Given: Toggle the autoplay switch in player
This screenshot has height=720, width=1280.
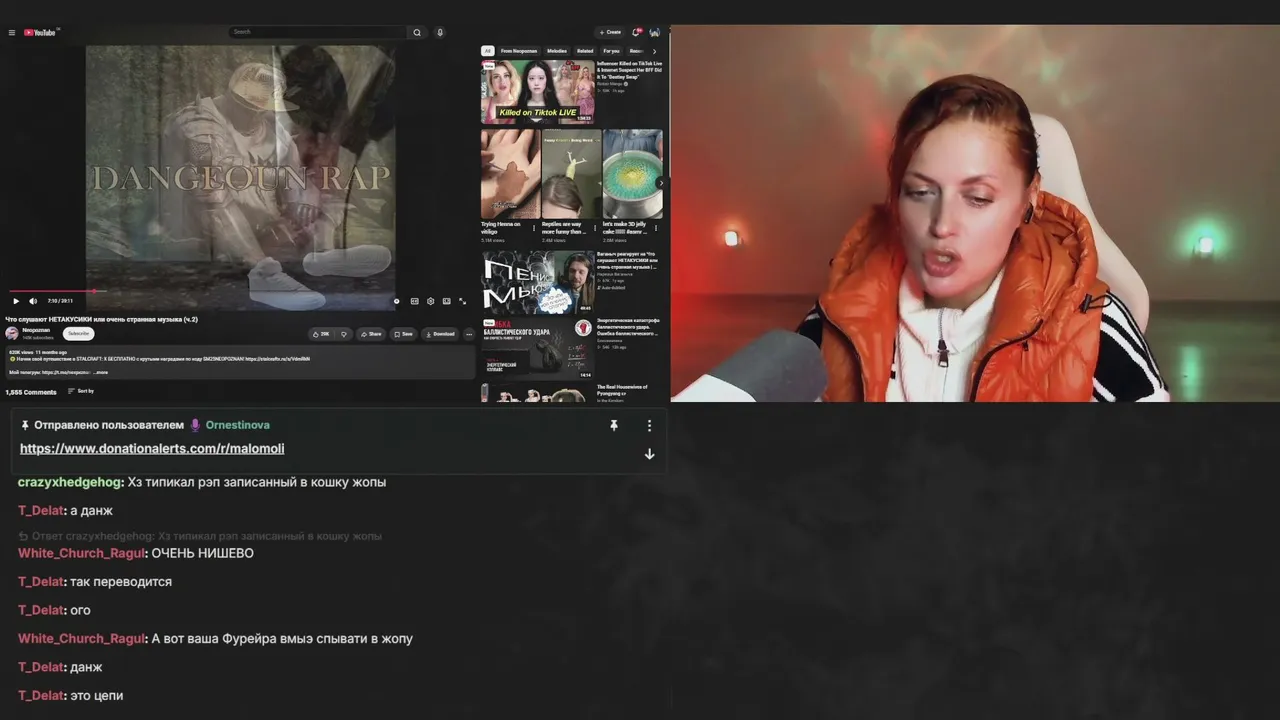Looking at the screenshot, I should click(x=397, y=301).
